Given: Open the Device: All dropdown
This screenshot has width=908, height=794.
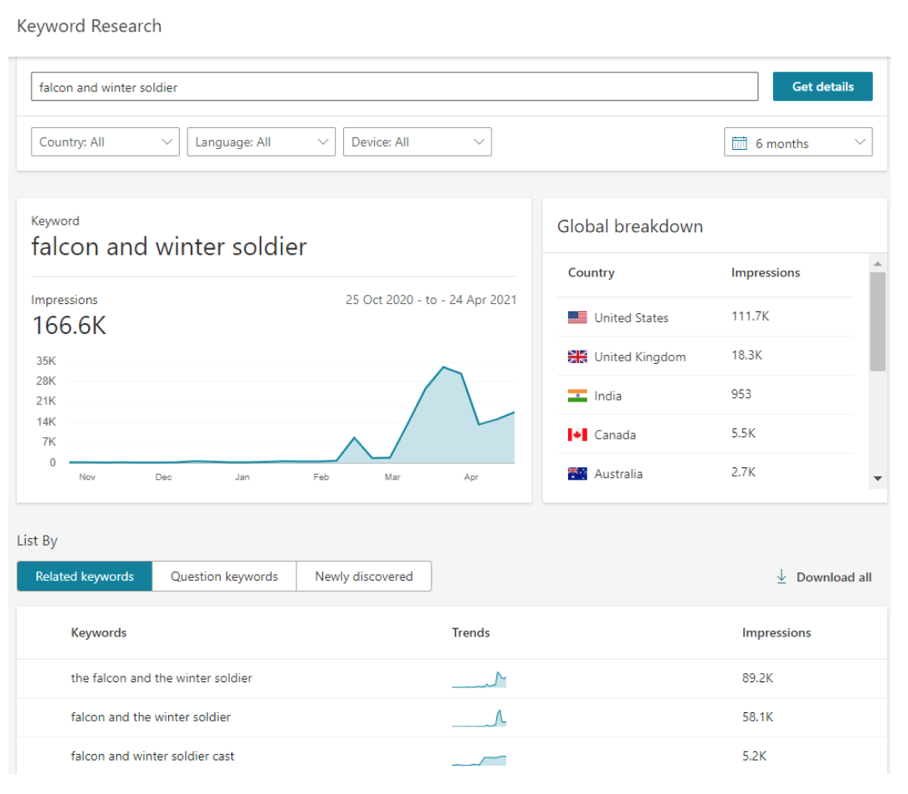Looking at the screenshot, I should (417, 142).
